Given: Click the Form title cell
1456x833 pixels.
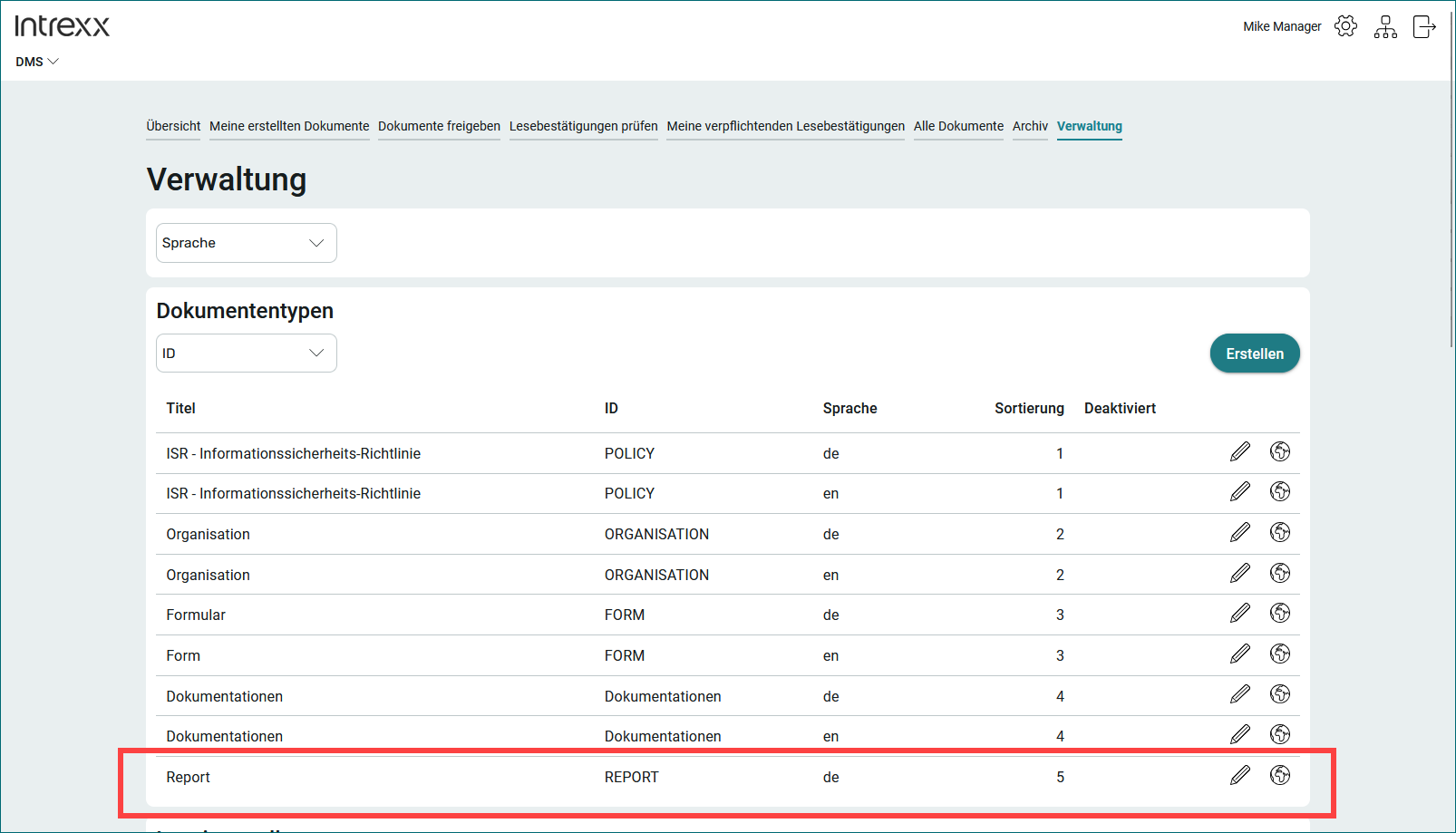Looking at the screenshot, I should click(182, 655).
